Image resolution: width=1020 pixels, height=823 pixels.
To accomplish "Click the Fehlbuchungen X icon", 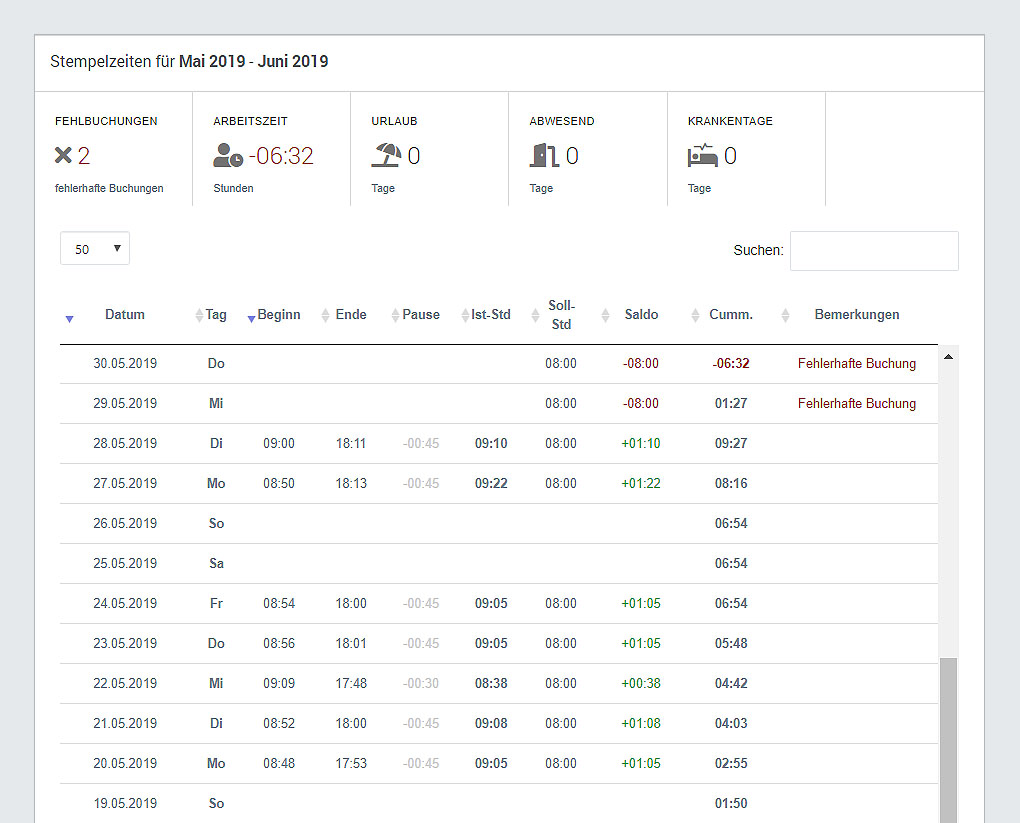I will tap(63, 155).
